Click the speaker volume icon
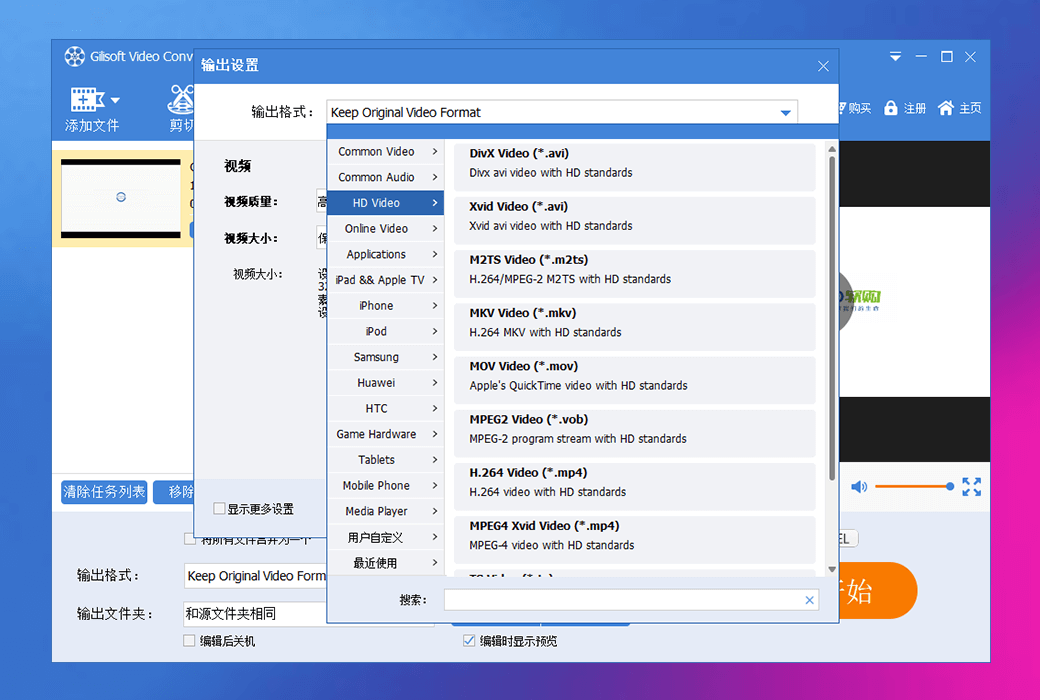Image resolution: width=1040 pixels, height=700 pixels. 859,487
